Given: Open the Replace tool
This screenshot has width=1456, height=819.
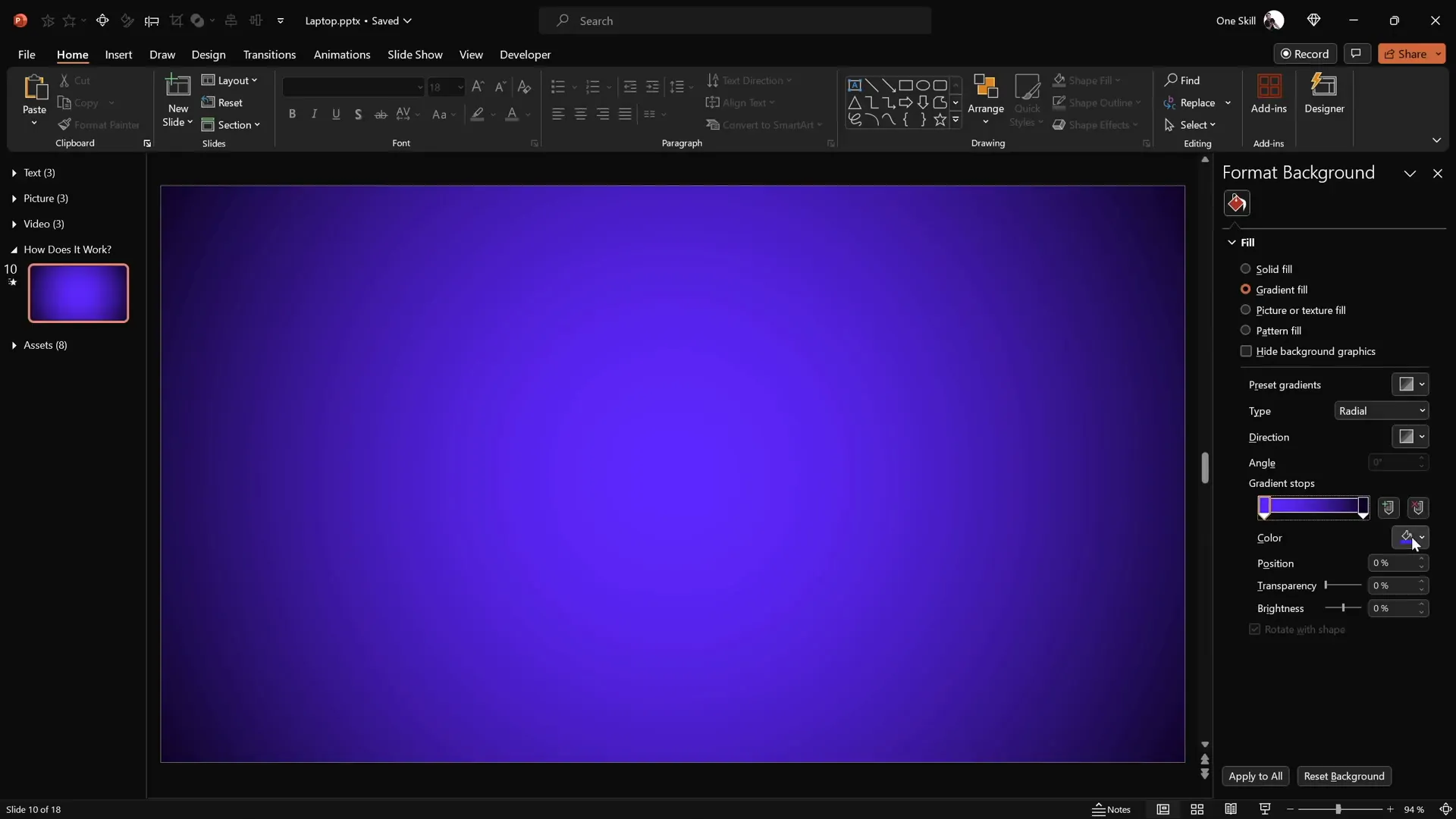Looking at the screenshot, I should [1196, 102].
